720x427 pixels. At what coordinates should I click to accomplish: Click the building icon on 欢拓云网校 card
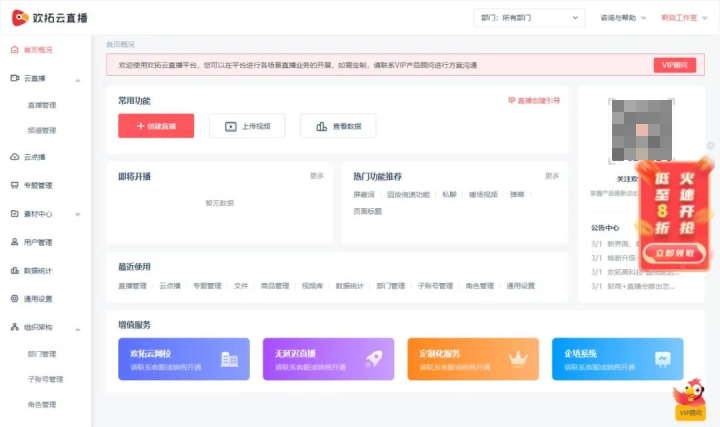click(x=229, y=359)
